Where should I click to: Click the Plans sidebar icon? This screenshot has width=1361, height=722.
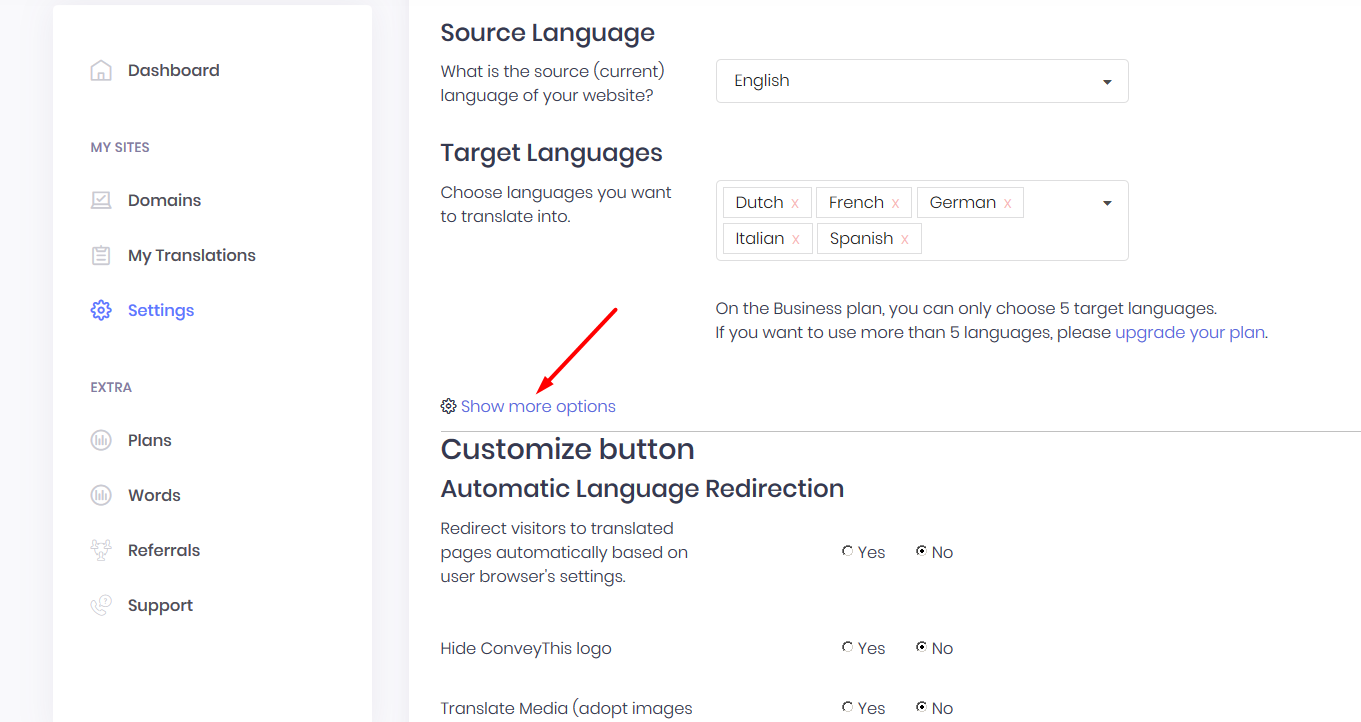tap(101, 440)
